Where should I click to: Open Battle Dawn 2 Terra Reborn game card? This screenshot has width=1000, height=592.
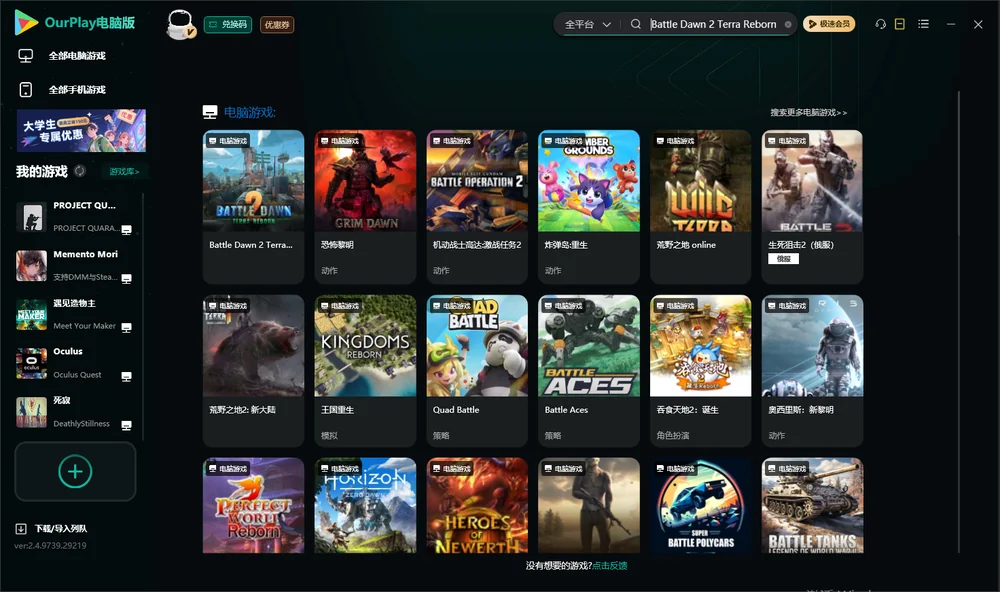(253, 206)
